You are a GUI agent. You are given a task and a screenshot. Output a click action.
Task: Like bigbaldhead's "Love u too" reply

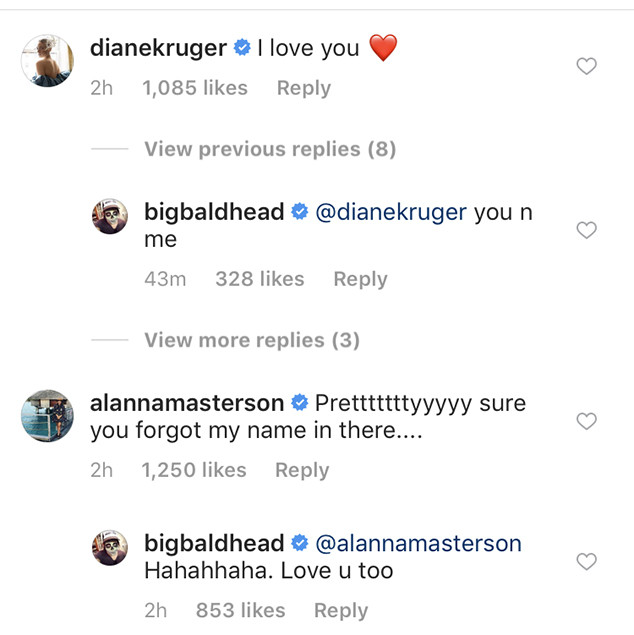pos(587,562)
